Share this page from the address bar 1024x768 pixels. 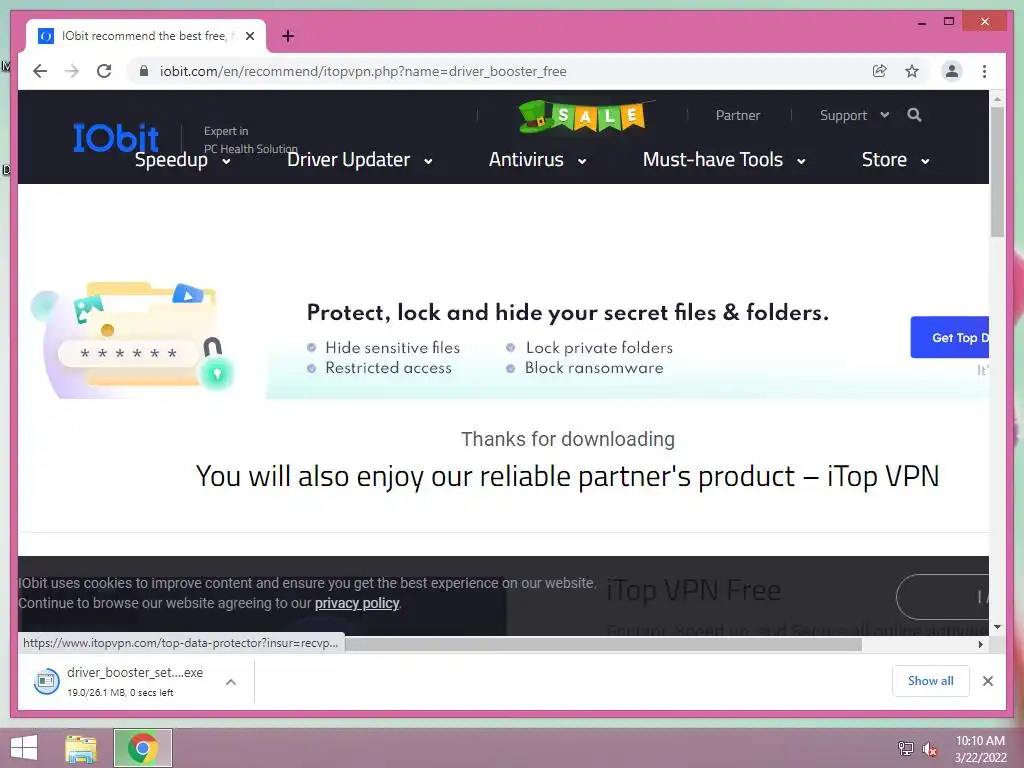(880, 71)
